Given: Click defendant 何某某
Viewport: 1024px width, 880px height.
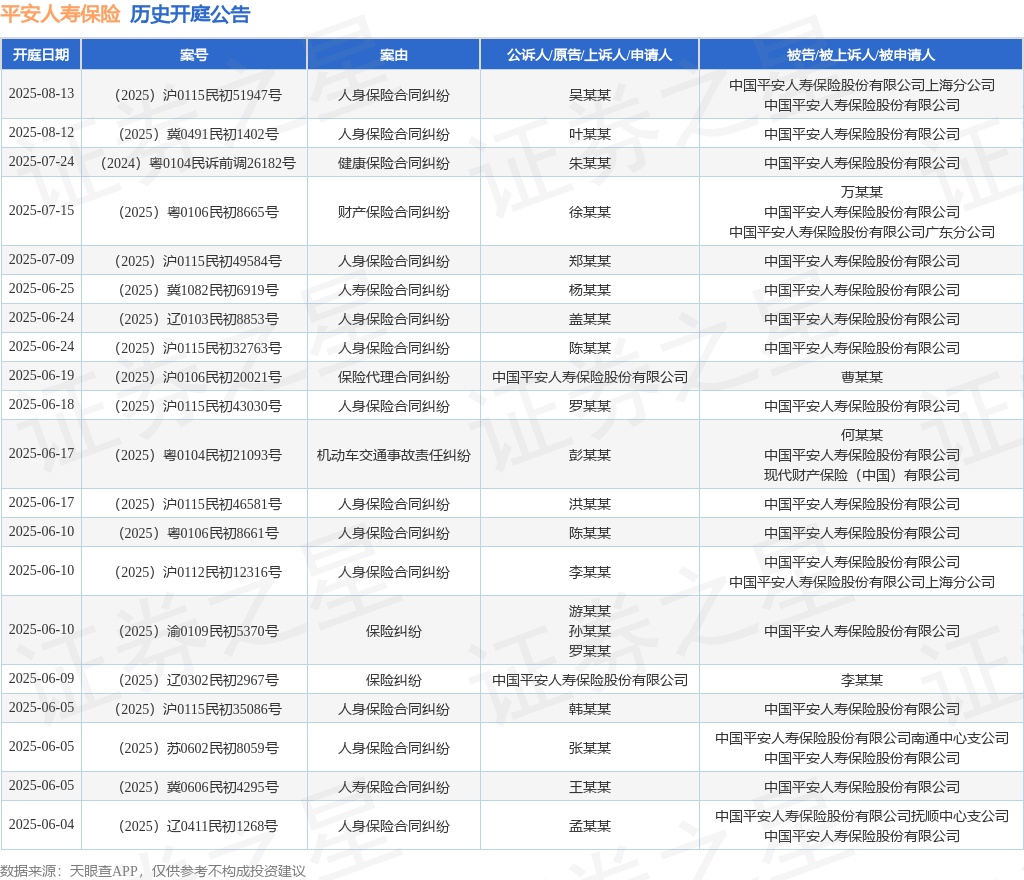Looking at the screenshot, I should [x=862, y=435].
